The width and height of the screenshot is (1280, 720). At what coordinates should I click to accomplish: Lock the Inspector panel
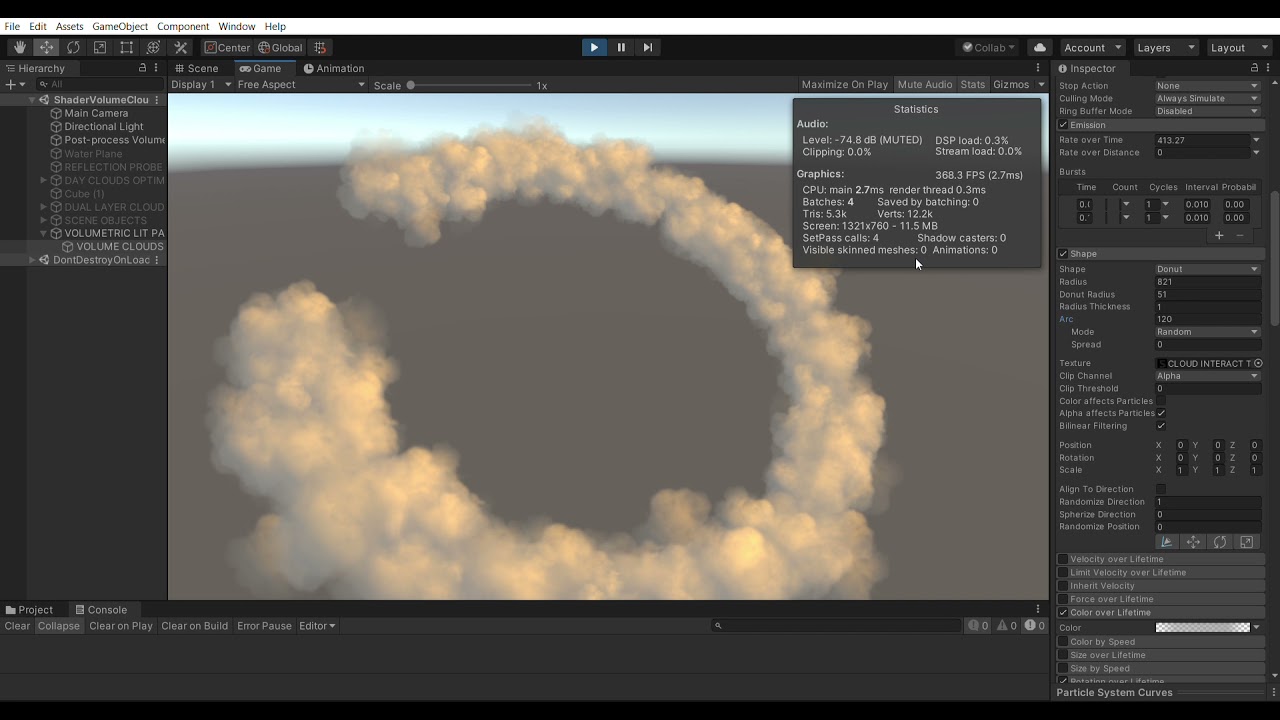pyautogui.click(x=1254, y=68)
